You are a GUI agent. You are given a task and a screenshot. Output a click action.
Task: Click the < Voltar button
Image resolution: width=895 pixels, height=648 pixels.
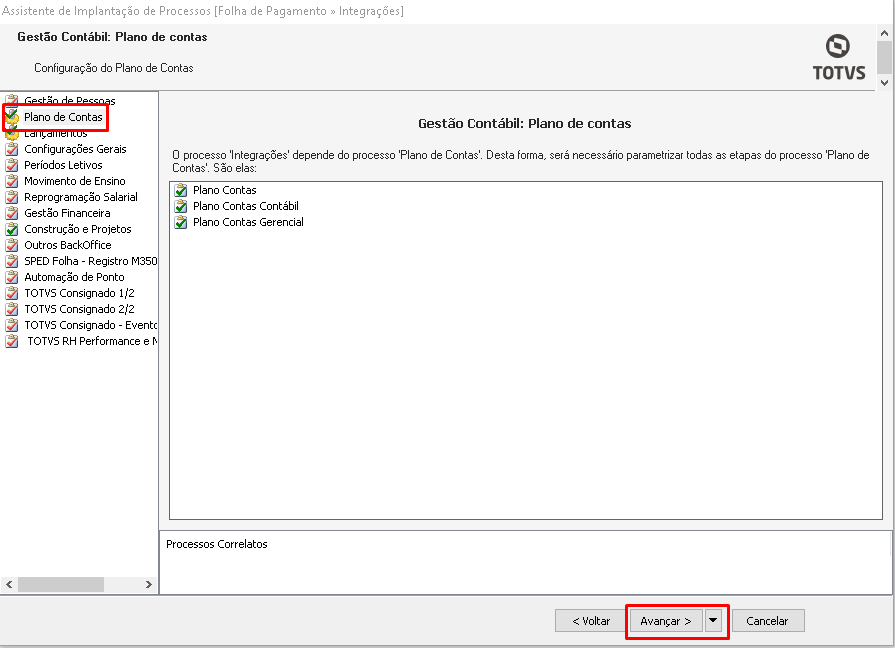click(x=591, y=621)
